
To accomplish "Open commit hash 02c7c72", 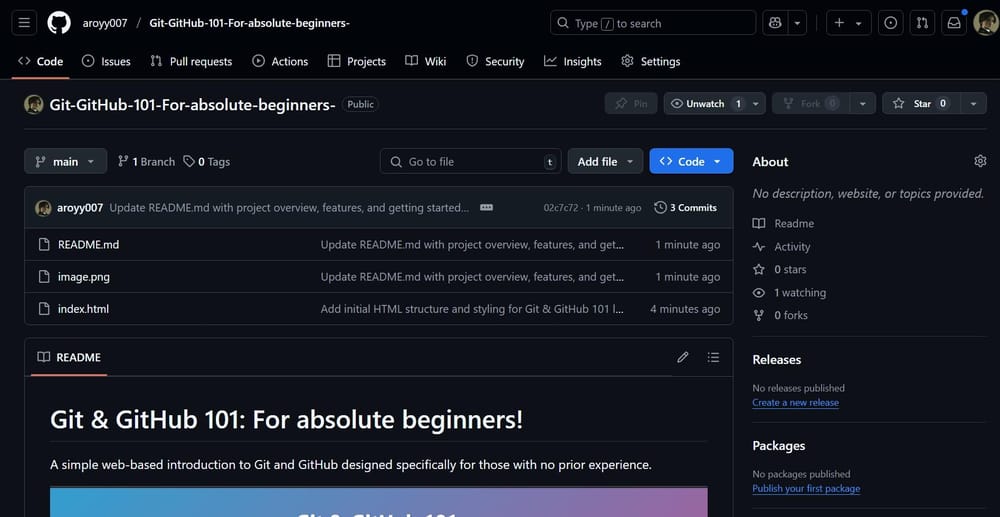I will coord(561,208).
